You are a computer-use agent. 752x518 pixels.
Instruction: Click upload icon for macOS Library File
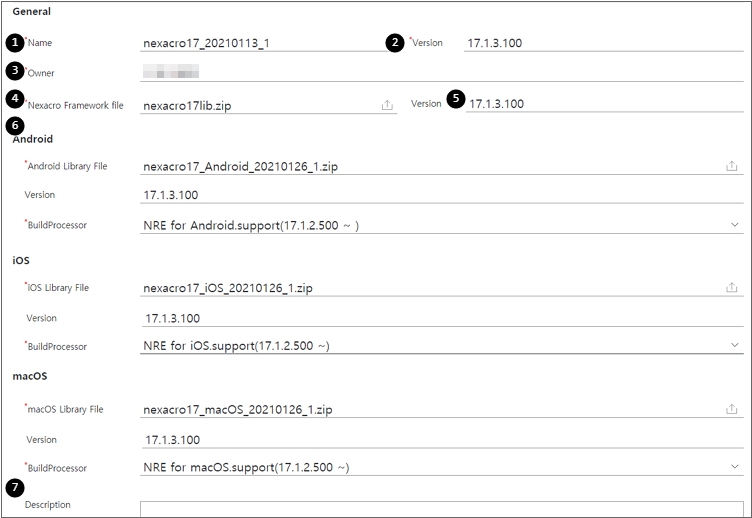731,409
